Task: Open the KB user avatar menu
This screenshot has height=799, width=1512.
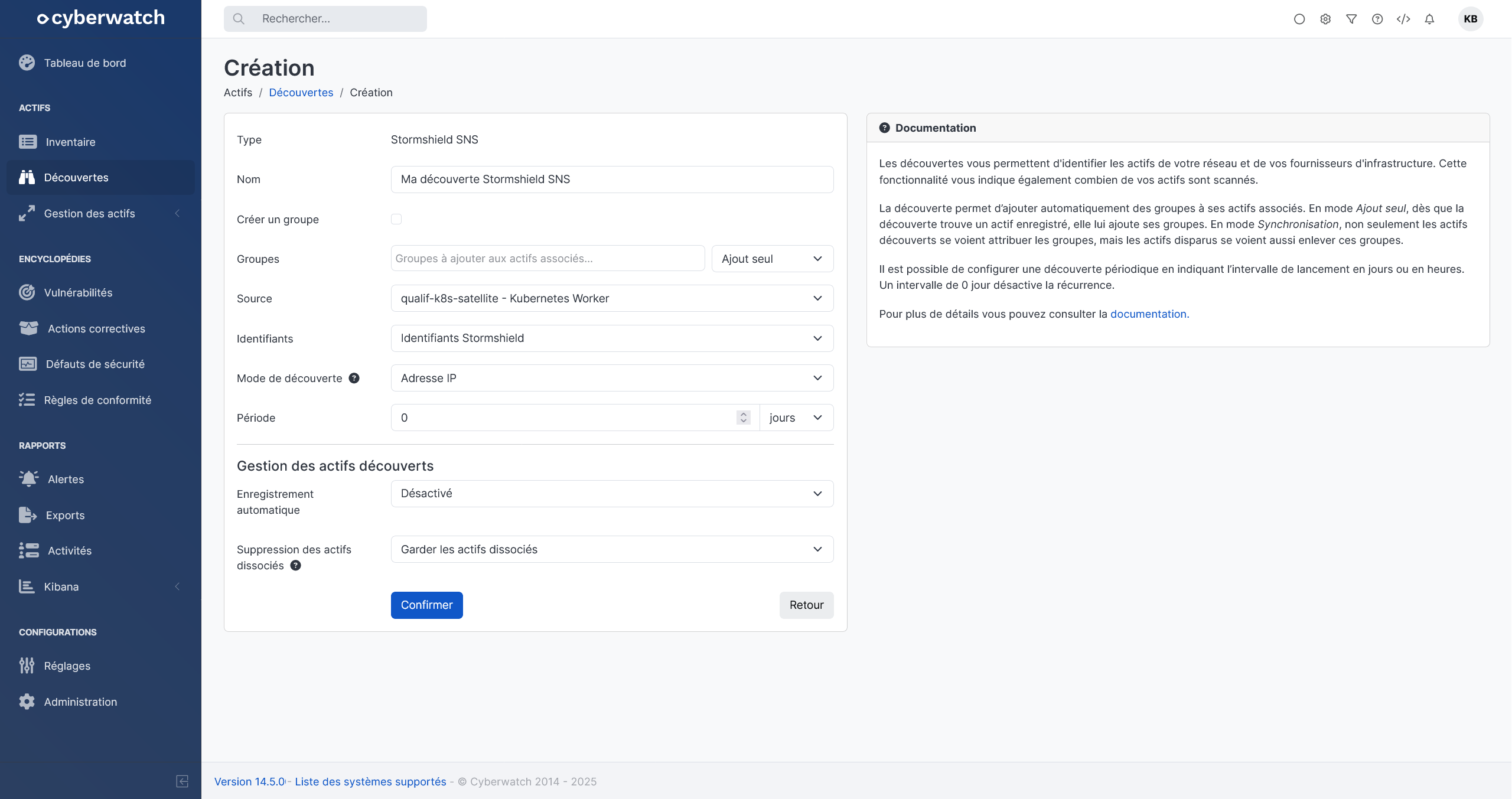Action: click(1471, 19)
